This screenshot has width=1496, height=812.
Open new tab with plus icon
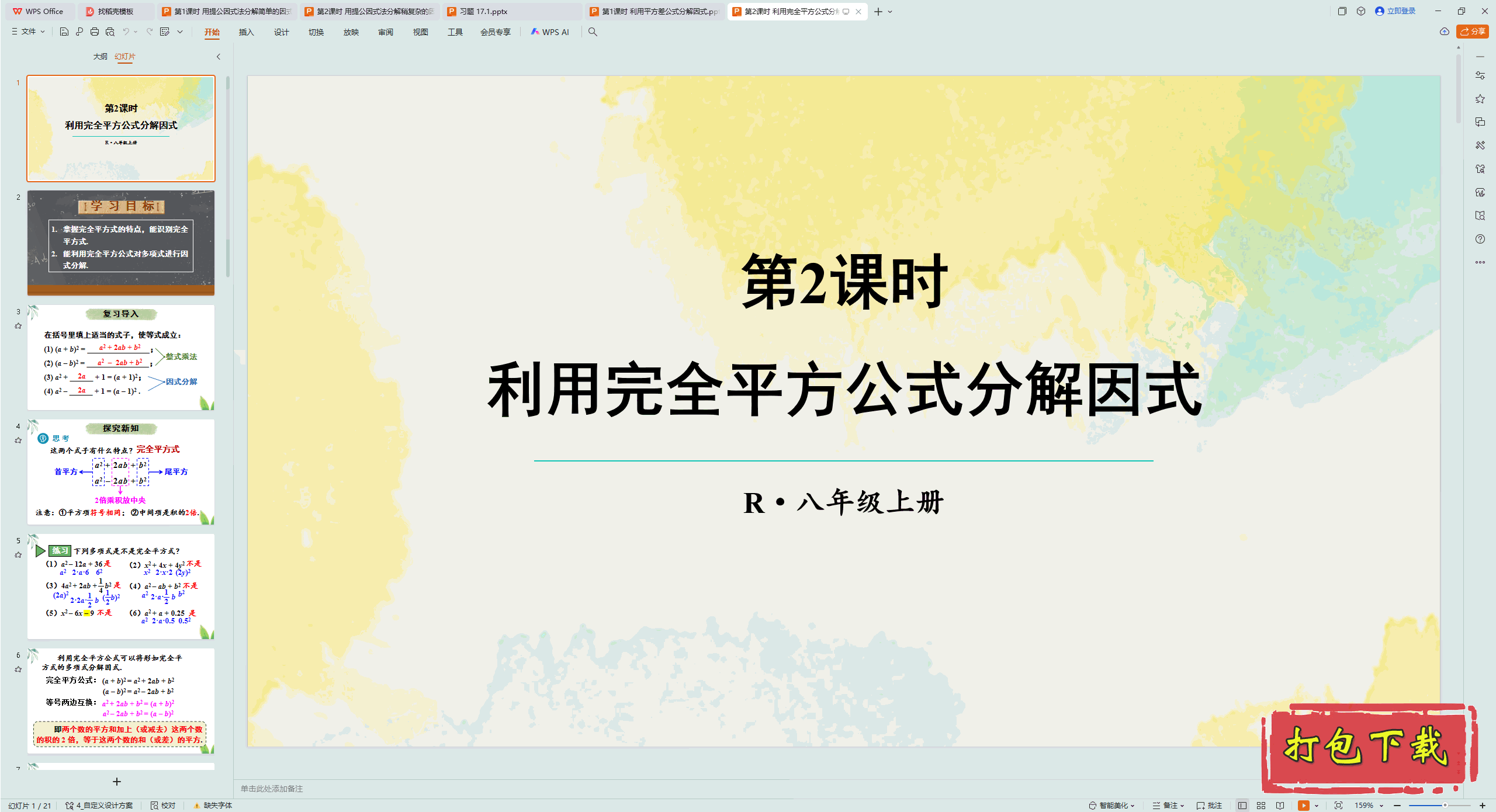(x=878, y=12)
